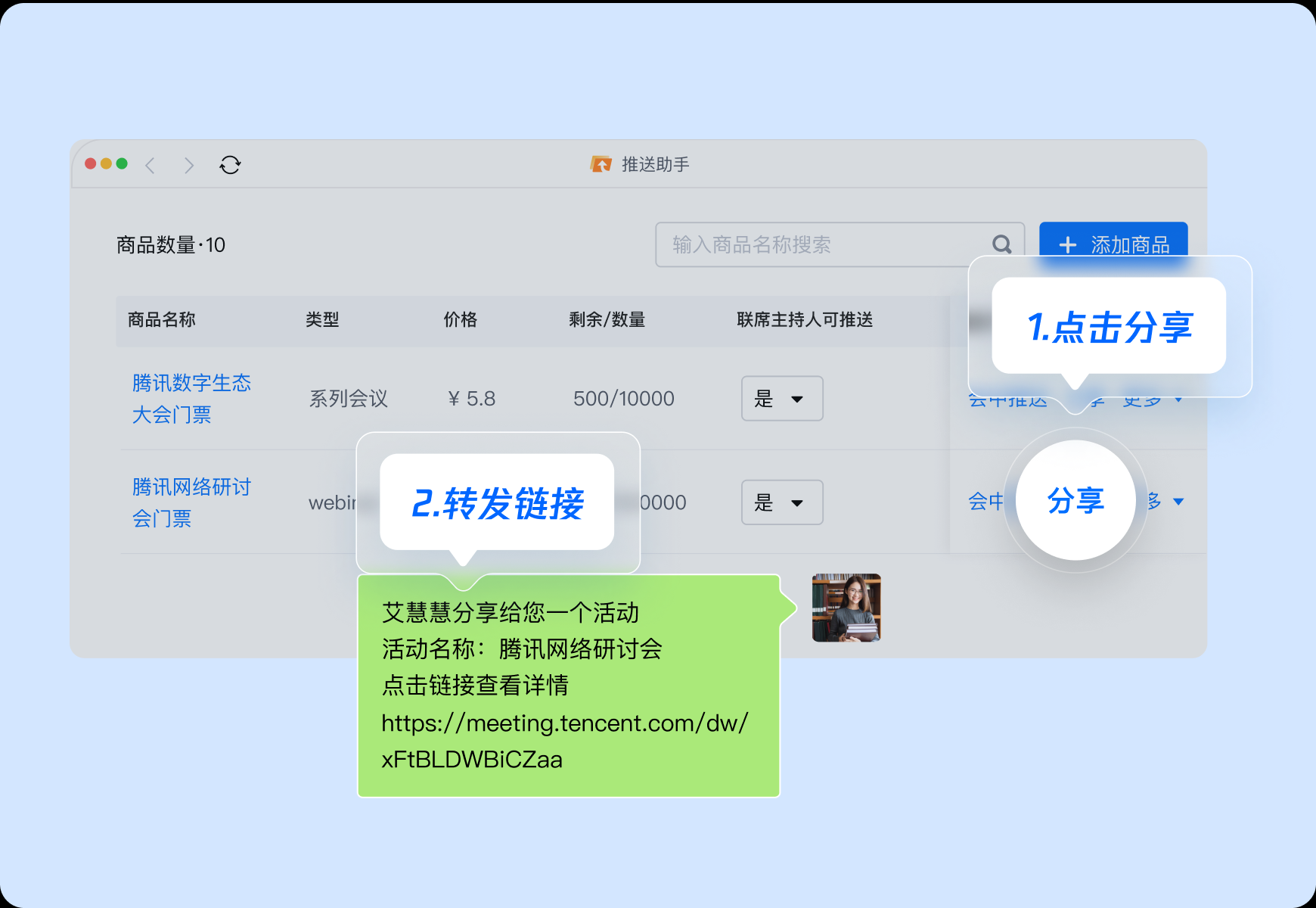Image resolution: width=1316 pixels, height=908 pixels.
Task: Refresh the page with the reload icon
Action: (x=230, y=165)
